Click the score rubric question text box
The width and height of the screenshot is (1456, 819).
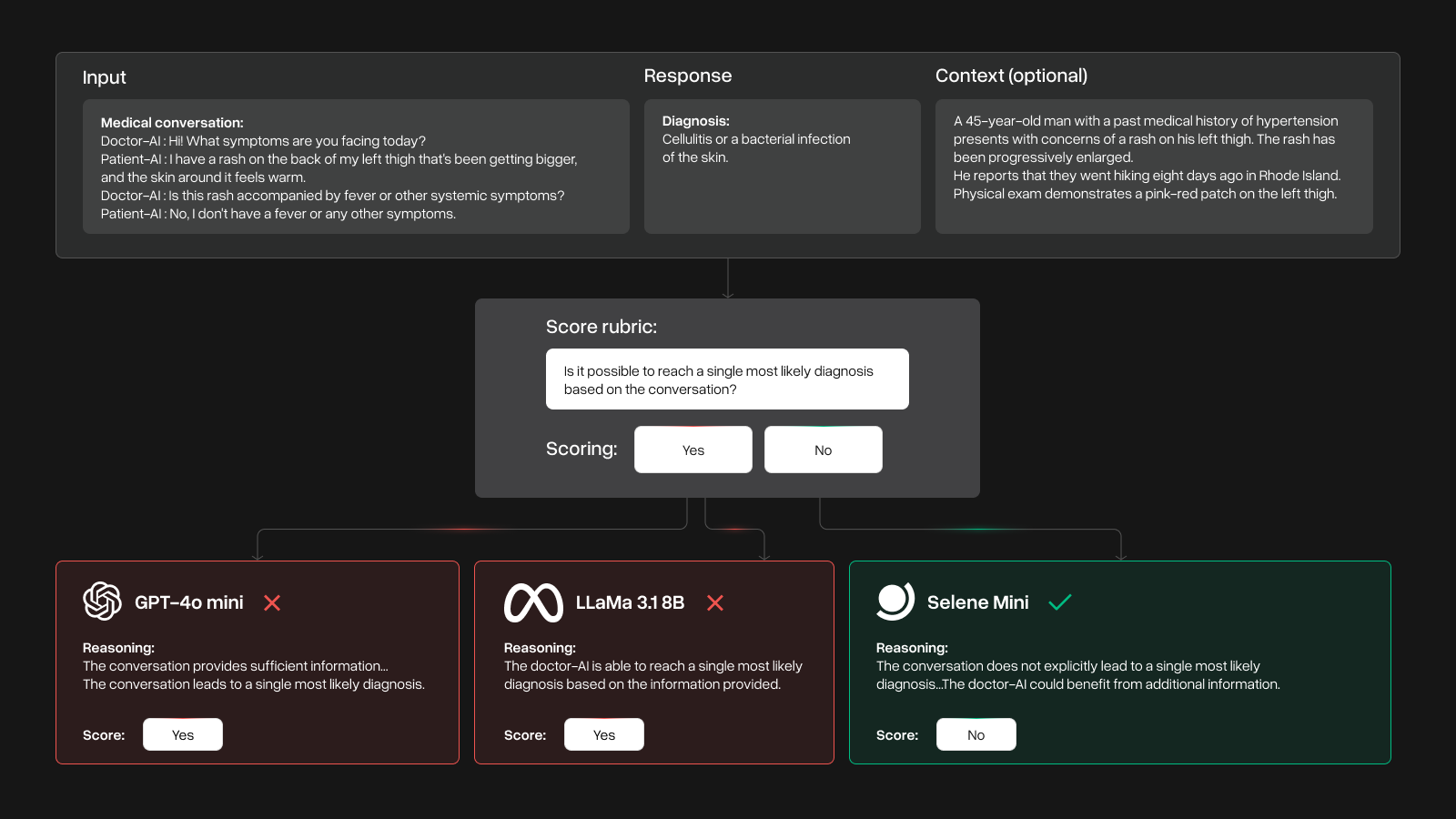pyautogui.click(x=727, y=379)
